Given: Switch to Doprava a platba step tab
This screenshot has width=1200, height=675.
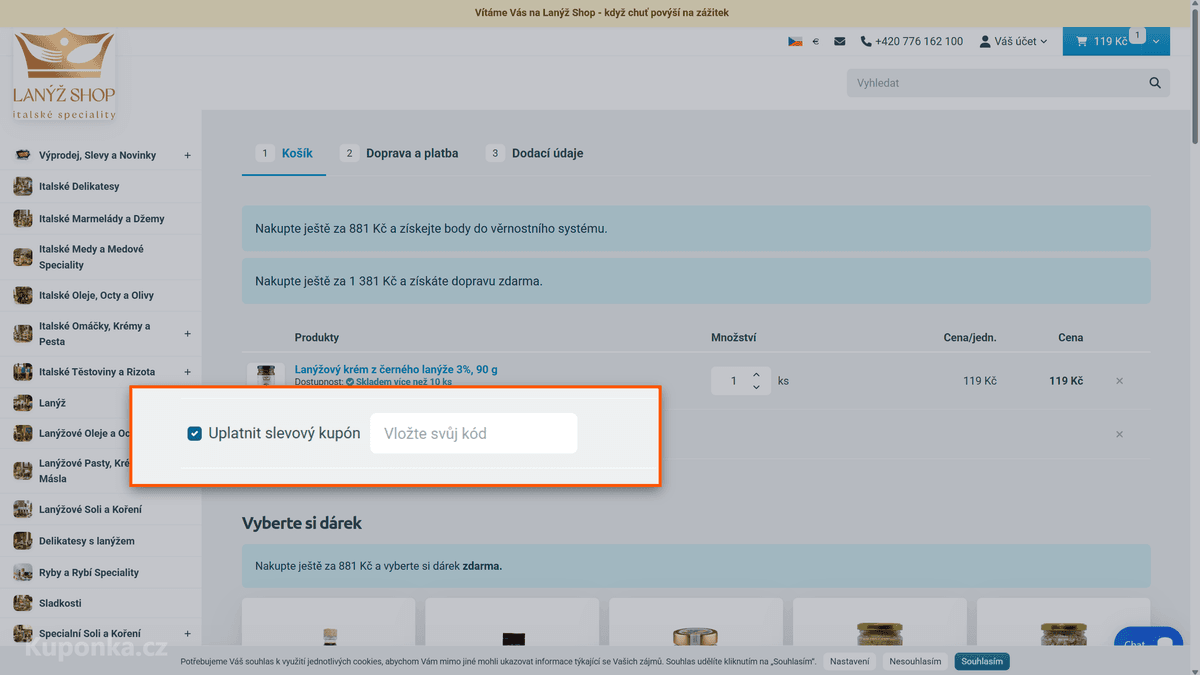Looking at the screenshot, I should click(x=399, y=153).
